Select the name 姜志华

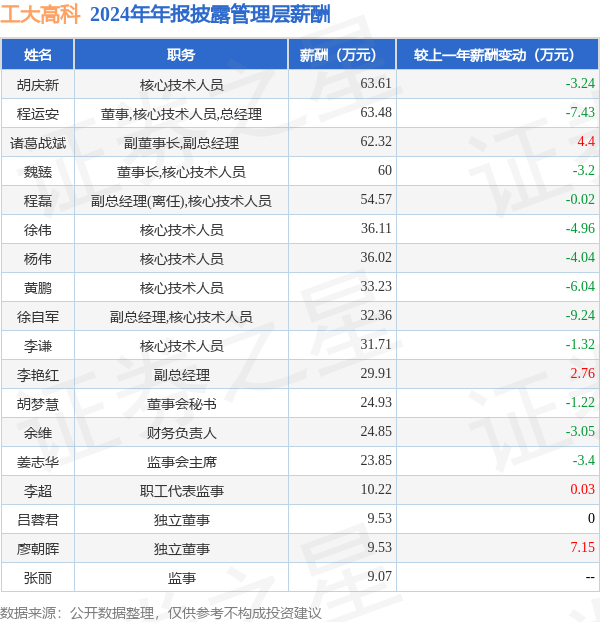pyautogui.click(x=38, y=462)
